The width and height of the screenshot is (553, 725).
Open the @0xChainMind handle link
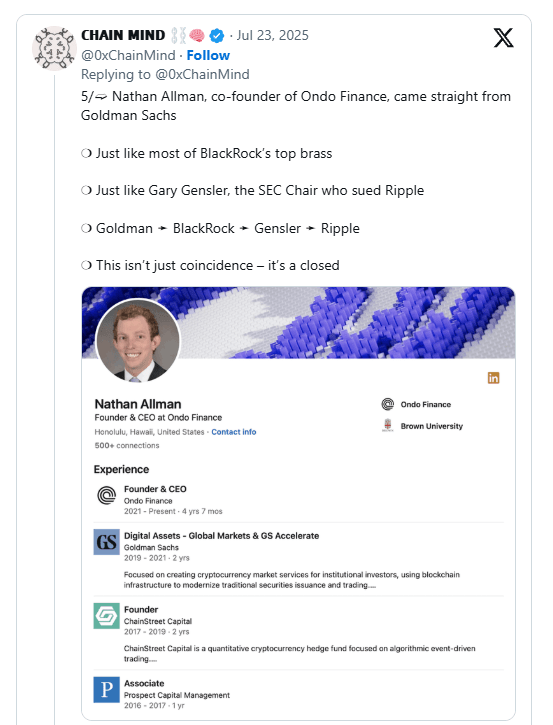pyautogui.click(x=128, y=55)
